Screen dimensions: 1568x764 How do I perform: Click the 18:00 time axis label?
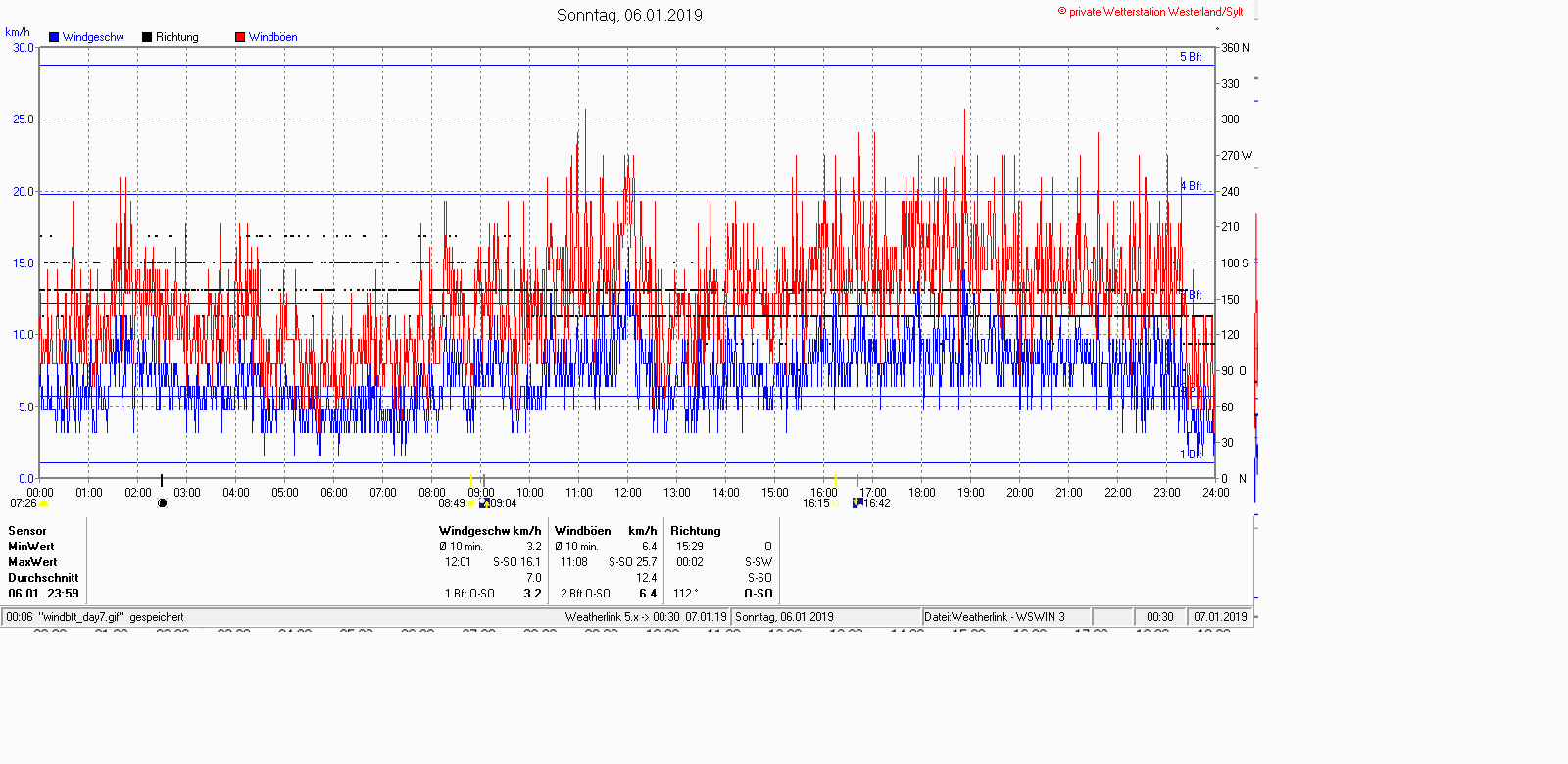pyautogui.click(x=922, y=493)
